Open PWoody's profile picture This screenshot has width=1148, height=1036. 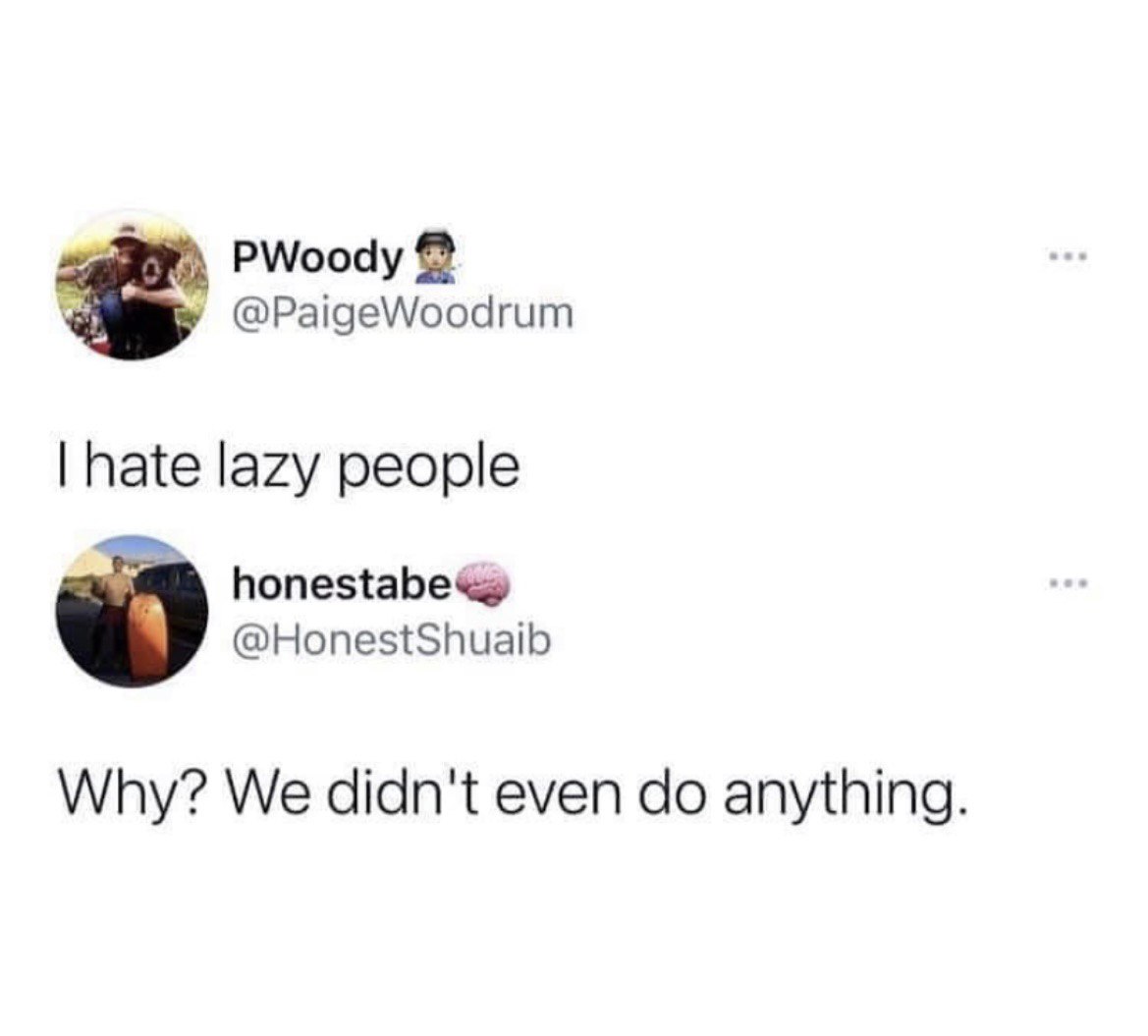pos(132,285)
